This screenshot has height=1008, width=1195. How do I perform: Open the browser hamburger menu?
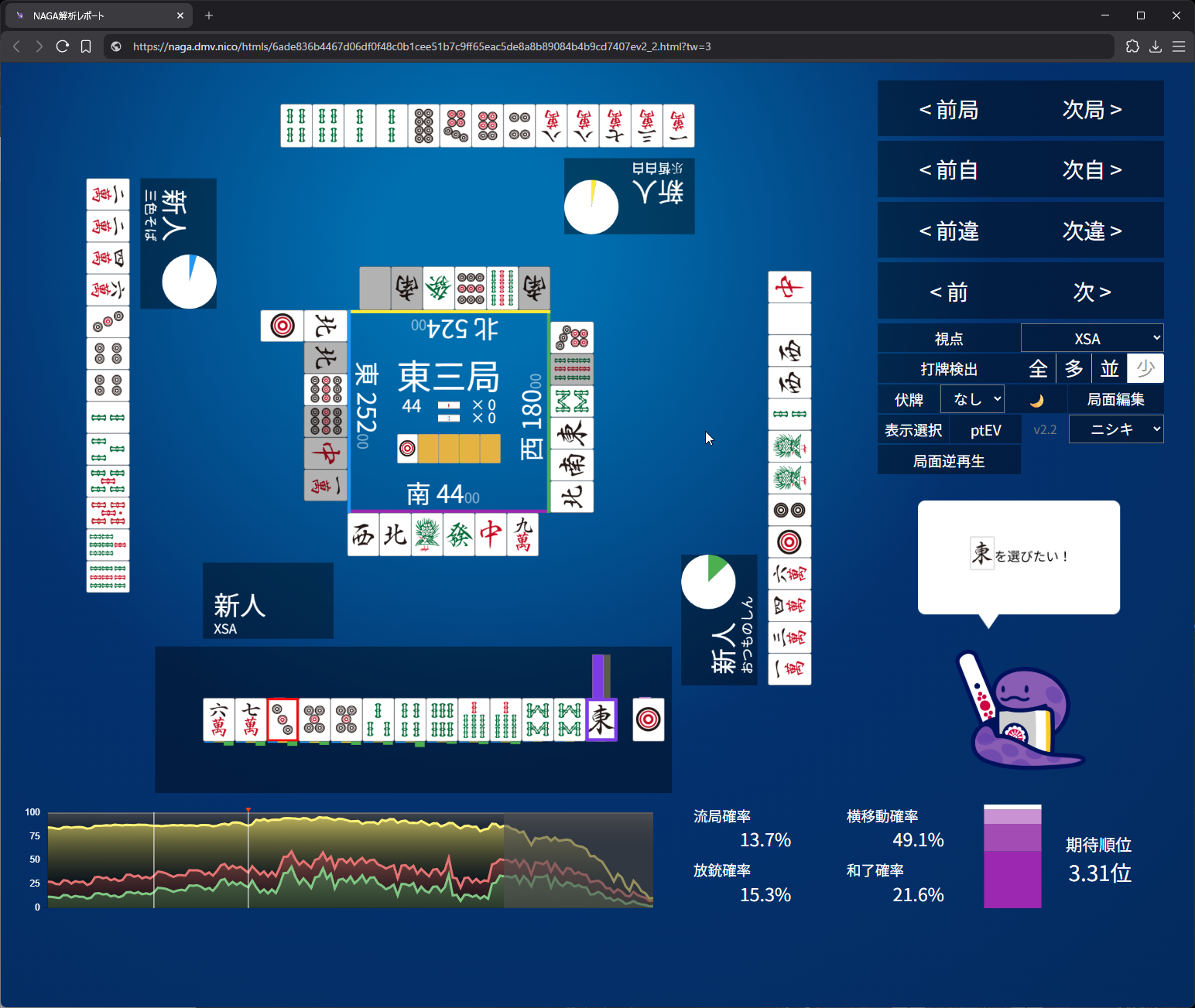(x=1179, y=46)
